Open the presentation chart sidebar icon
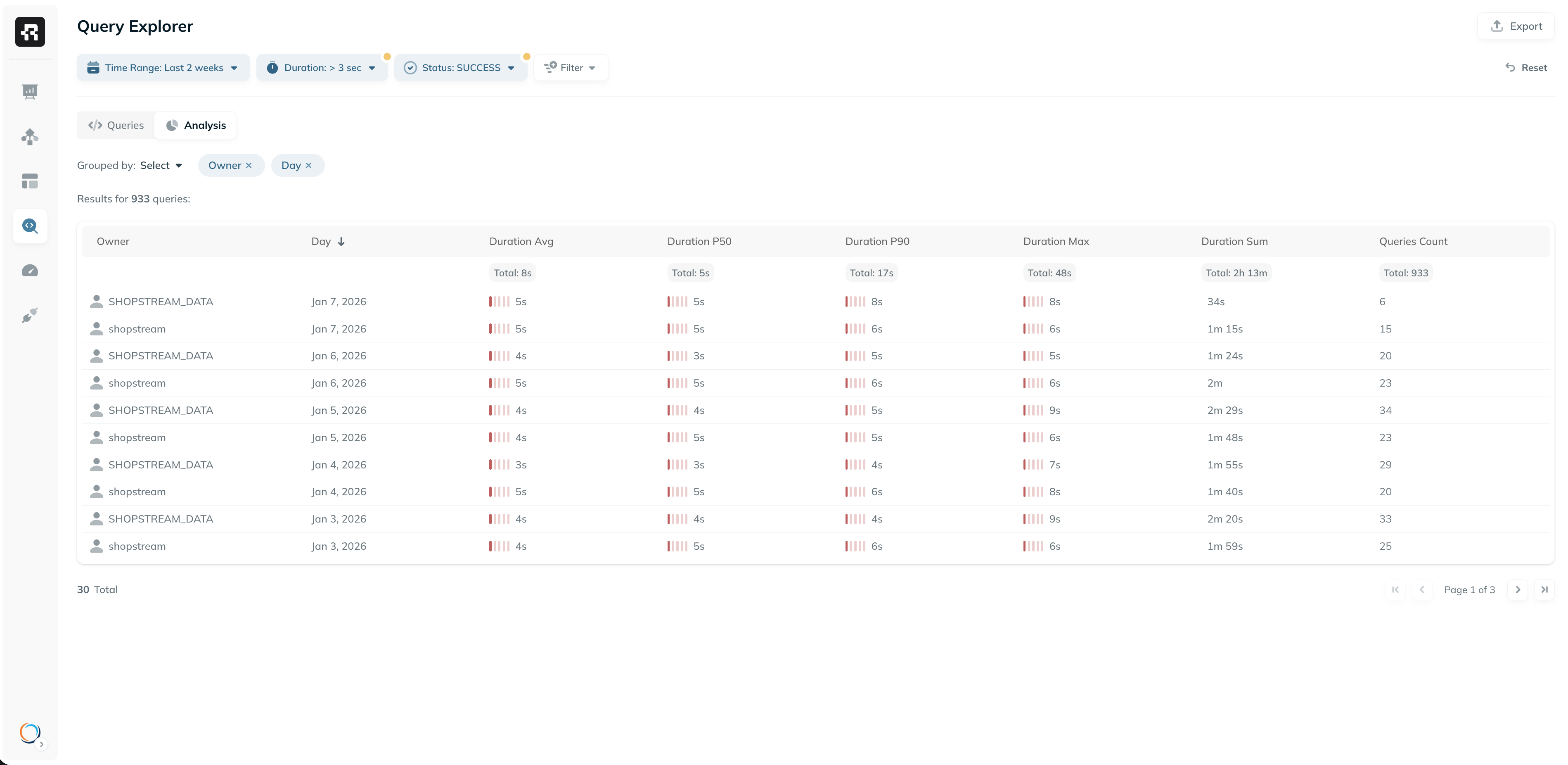Screen dimensions: 1568x765 [30, 91]
